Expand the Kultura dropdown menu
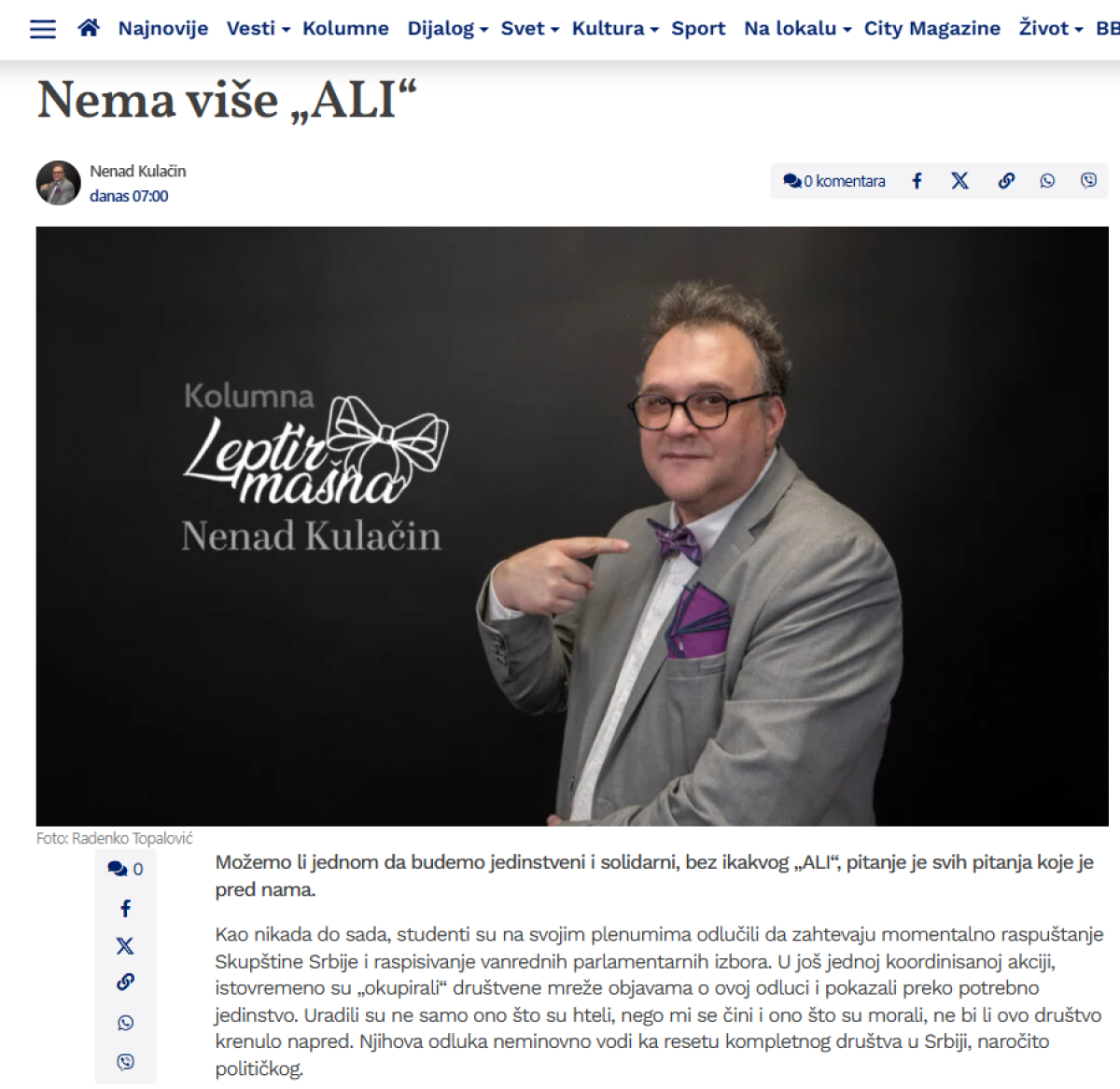 point(615,29)
